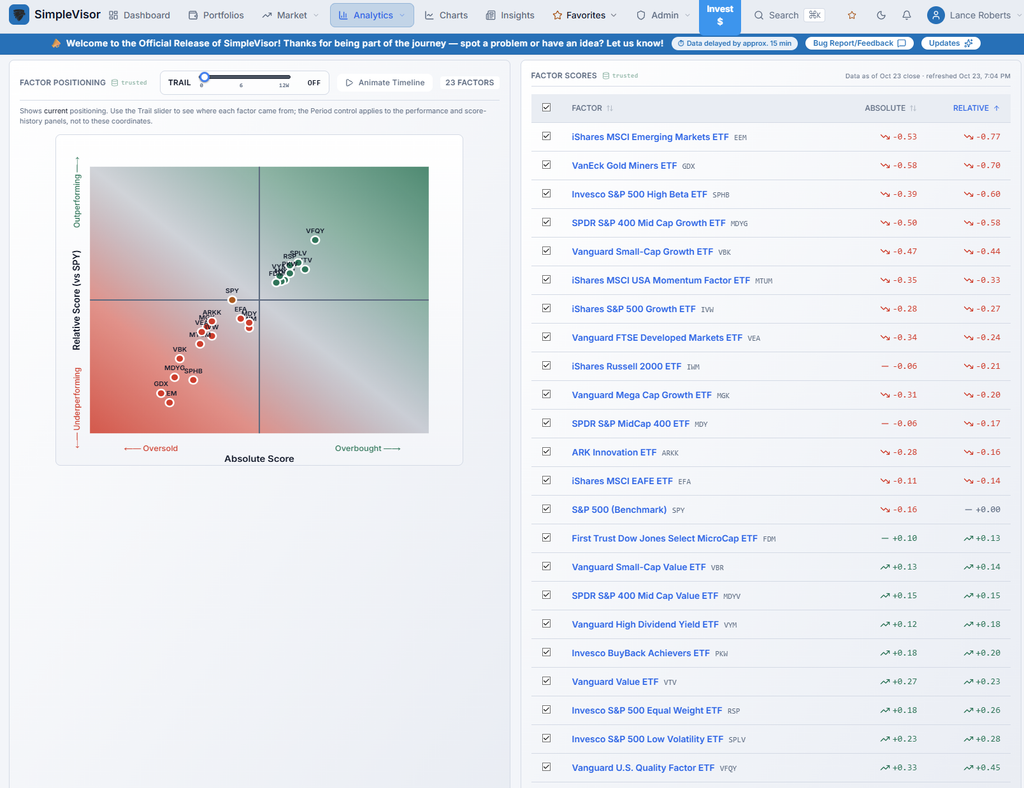
Task: Click the Portfolios briefcase icon
Action: coord(193,15)
